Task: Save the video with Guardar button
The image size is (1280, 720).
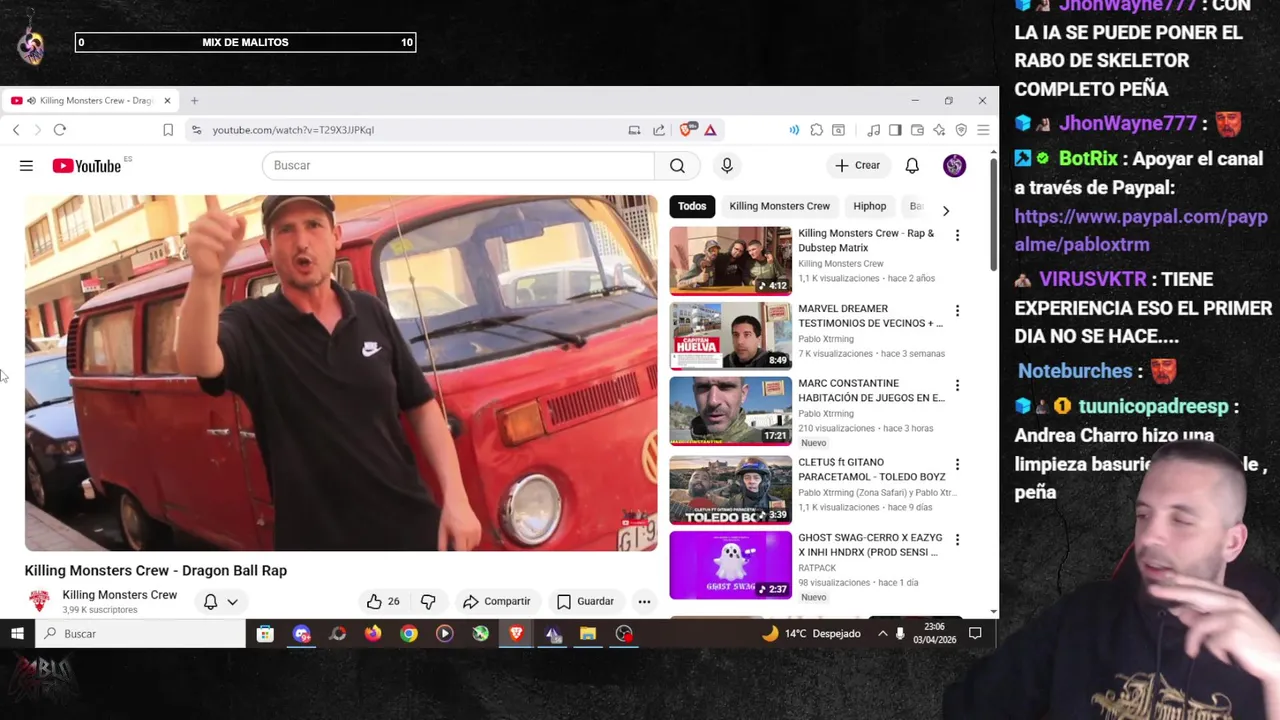Action: pyautogui.click(x=585, y=601)
